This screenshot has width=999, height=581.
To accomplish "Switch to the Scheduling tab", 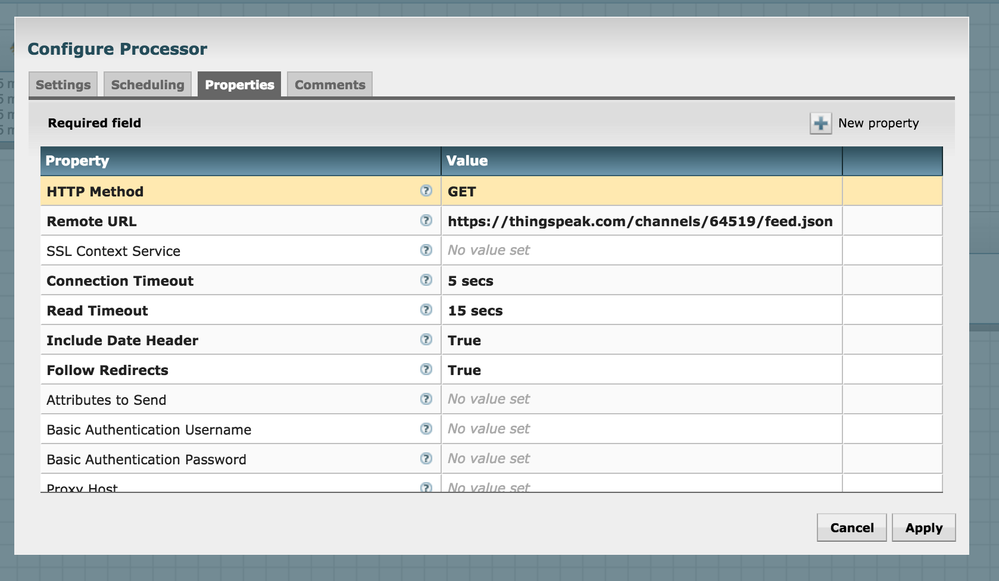I will [148, 84].
